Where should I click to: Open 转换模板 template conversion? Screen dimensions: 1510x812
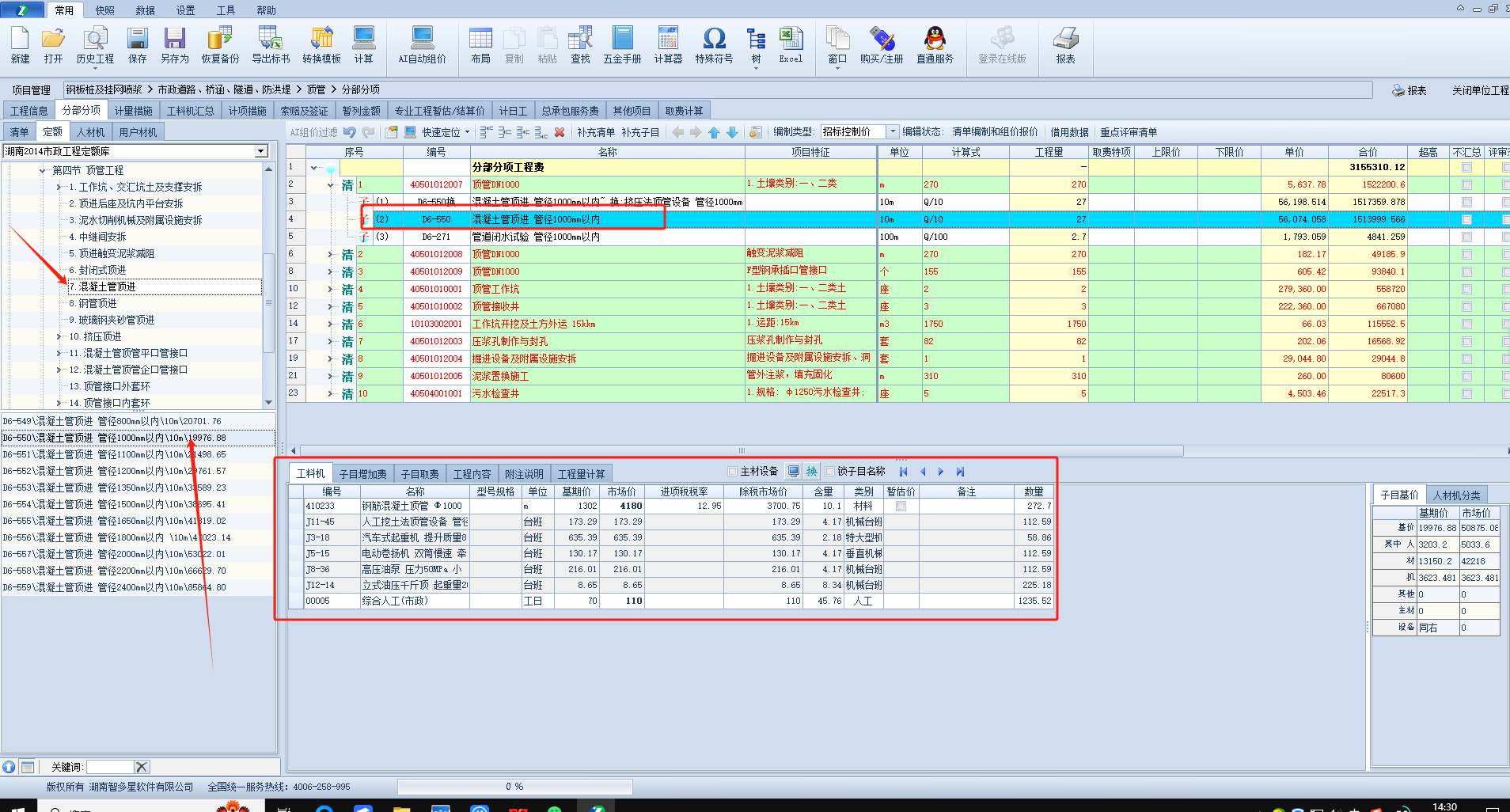coord(321,45)
